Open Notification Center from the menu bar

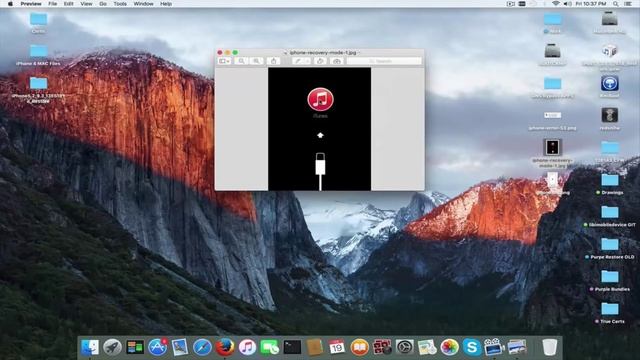(x=628, y=4)
